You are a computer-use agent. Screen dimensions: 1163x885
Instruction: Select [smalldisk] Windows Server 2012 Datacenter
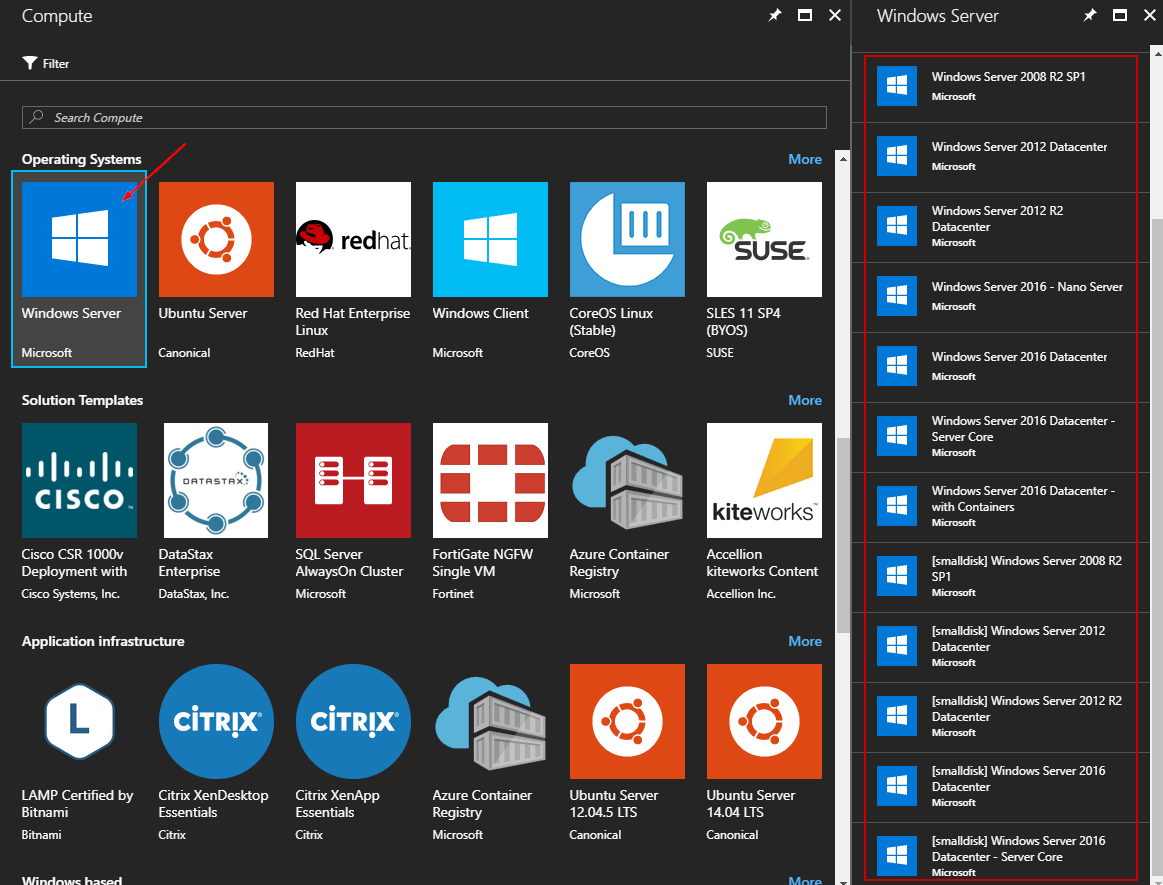(x=1001, y=648)
